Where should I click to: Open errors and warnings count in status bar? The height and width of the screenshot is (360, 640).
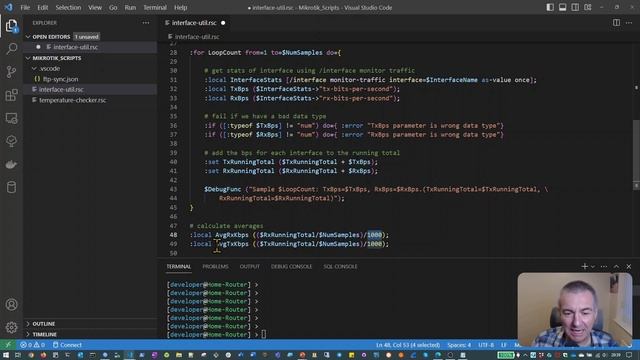click(33, 345)
